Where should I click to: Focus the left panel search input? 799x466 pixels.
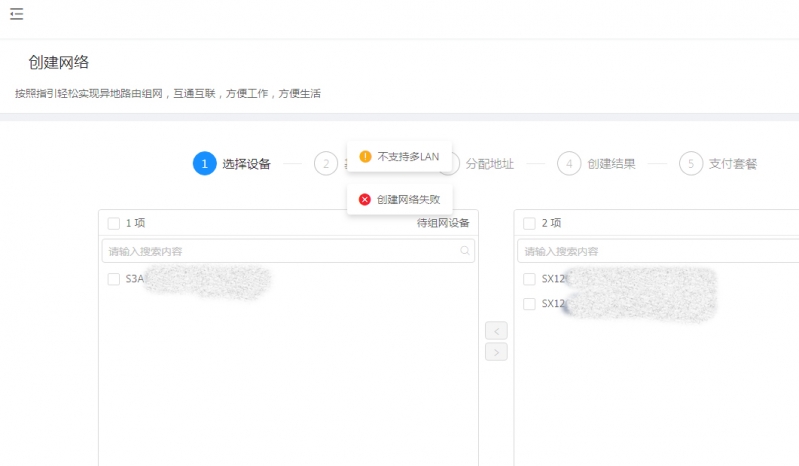coord(280,251)
